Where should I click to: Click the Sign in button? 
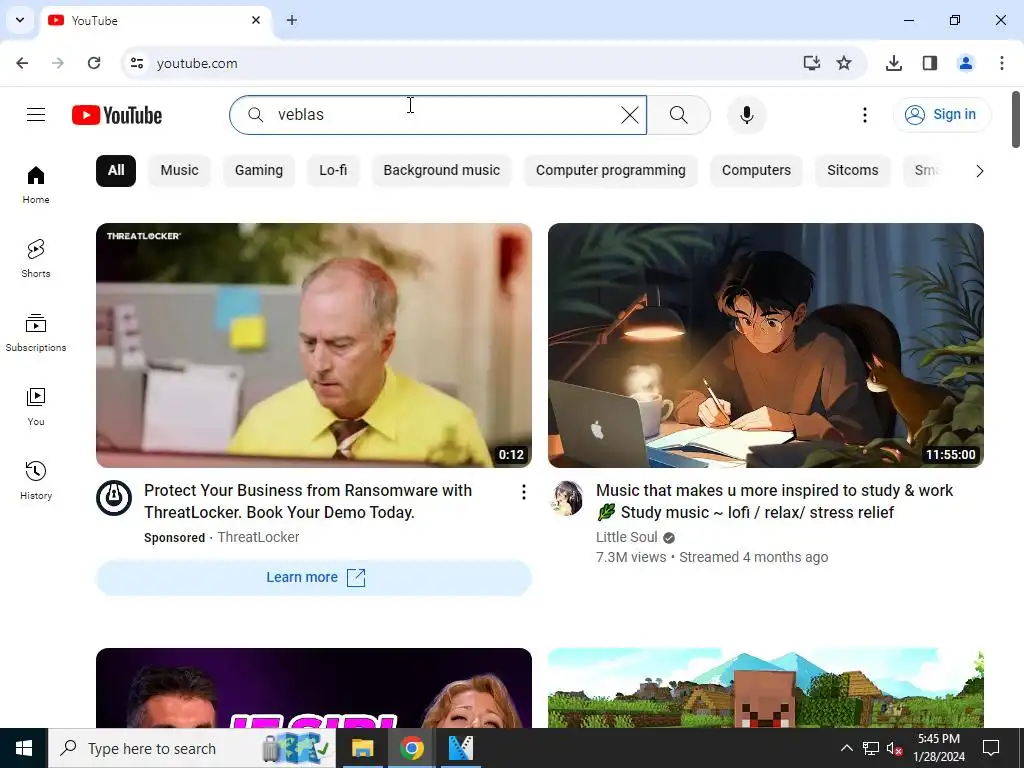[x=942, y=115]
